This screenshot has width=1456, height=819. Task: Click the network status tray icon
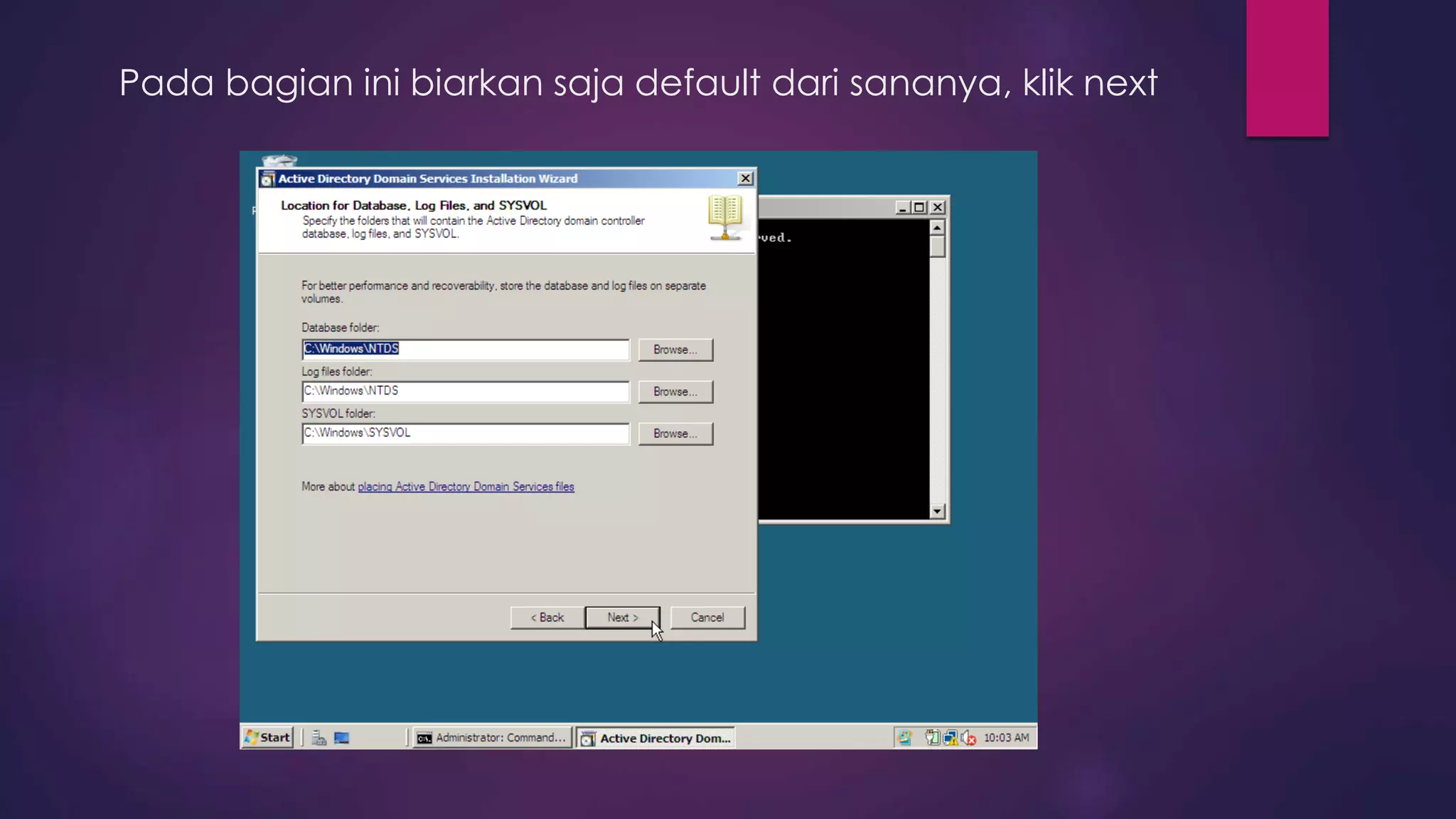click(950, 738)
